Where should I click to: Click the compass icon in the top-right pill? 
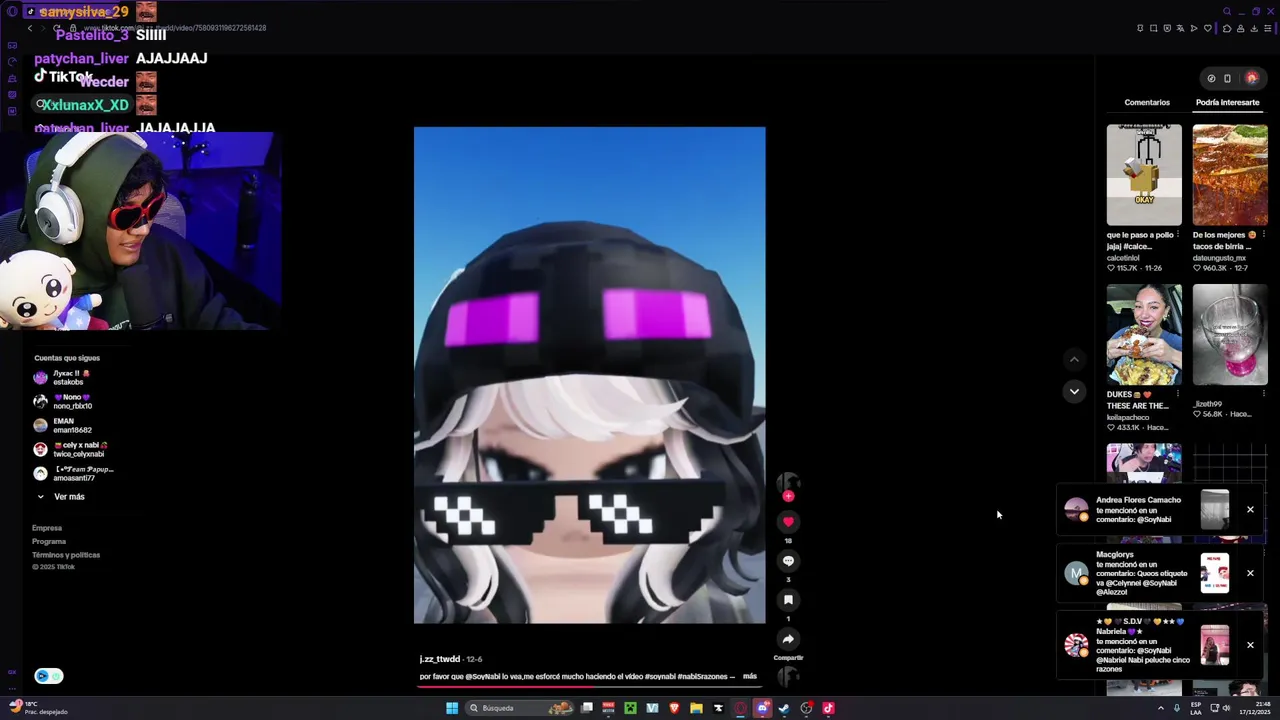[1211, 78]
